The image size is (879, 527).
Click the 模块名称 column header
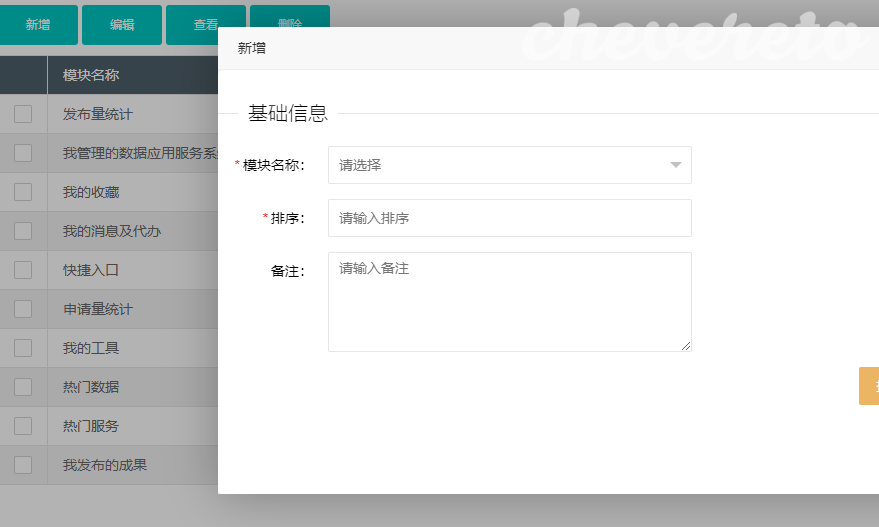[x=133, y=75]
